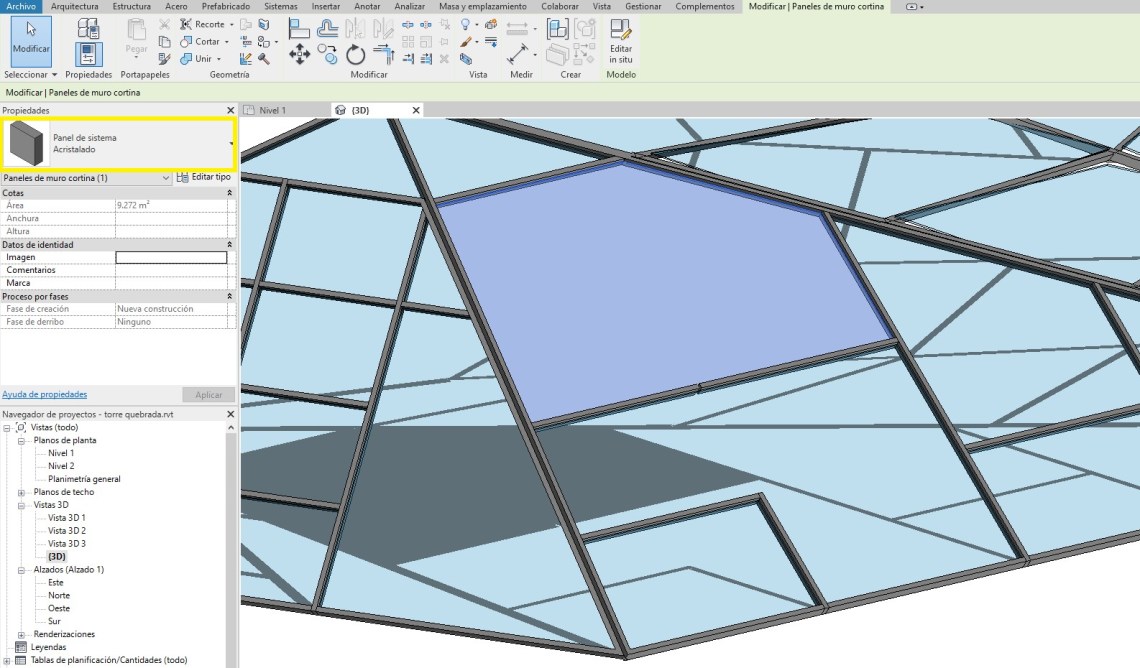Click the Unir geometry tool
The image size is (1140, 668).
[203, 58]
